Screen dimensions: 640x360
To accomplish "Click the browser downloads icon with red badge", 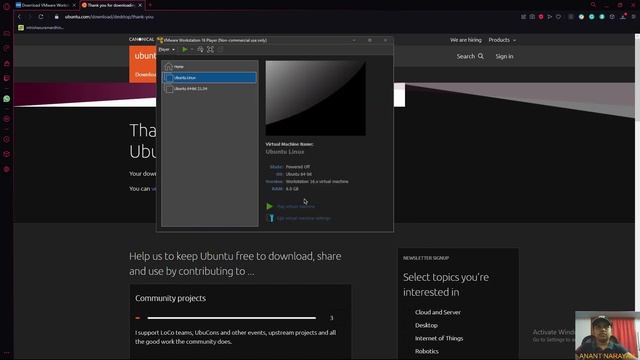I will (x=623, y=17).
